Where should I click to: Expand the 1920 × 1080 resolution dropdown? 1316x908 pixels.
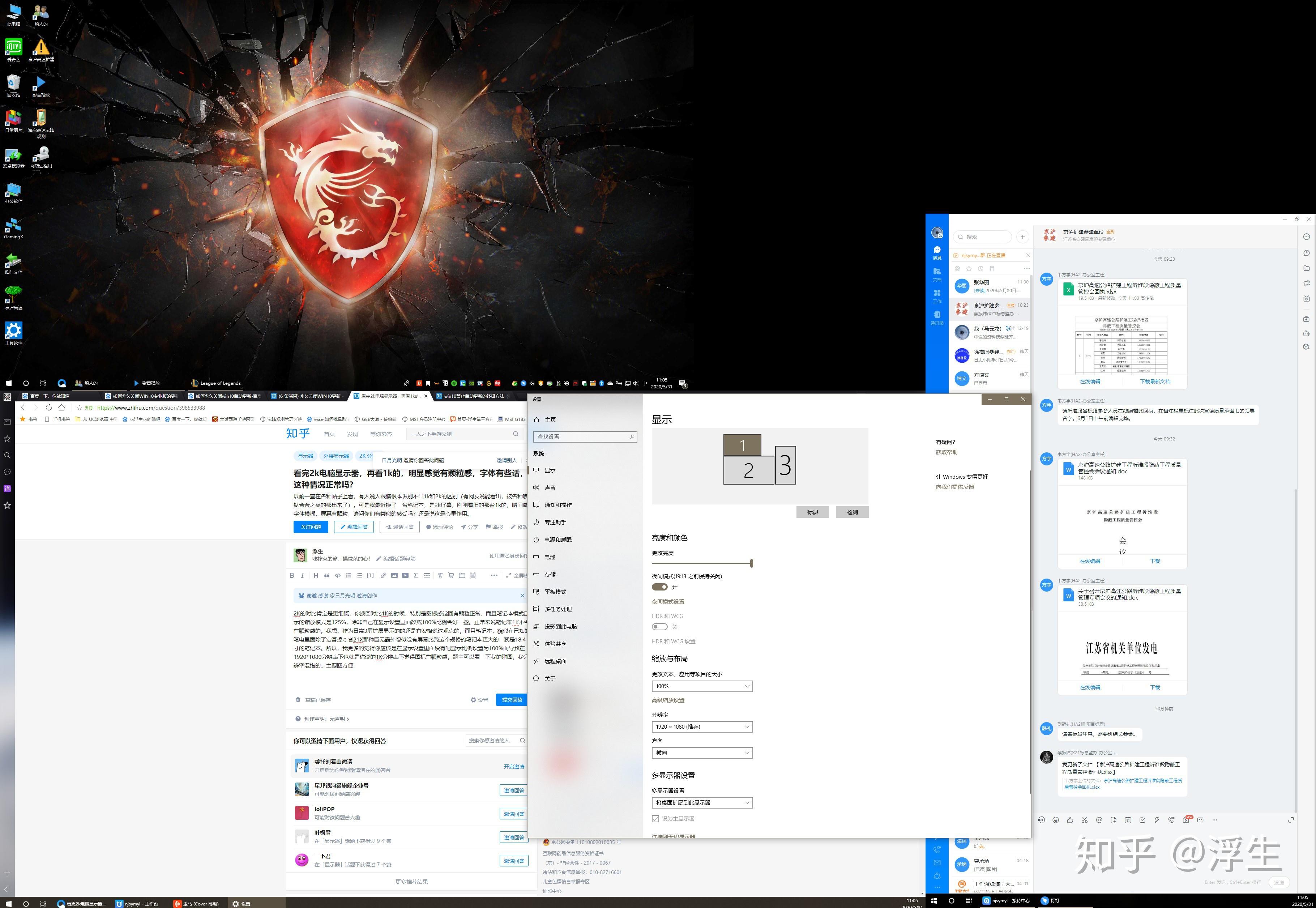(702, 726)
